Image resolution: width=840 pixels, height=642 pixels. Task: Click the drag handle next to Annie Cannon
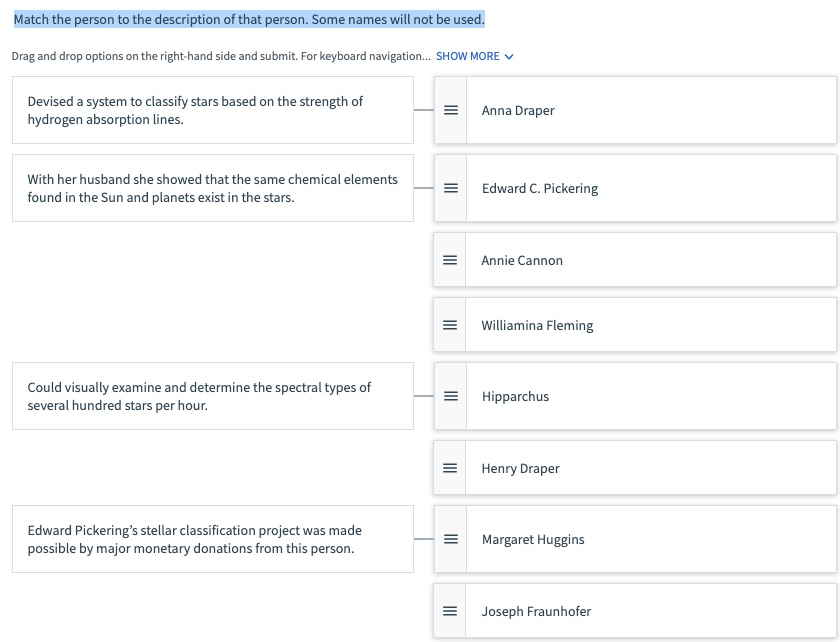tap(450, 260)
